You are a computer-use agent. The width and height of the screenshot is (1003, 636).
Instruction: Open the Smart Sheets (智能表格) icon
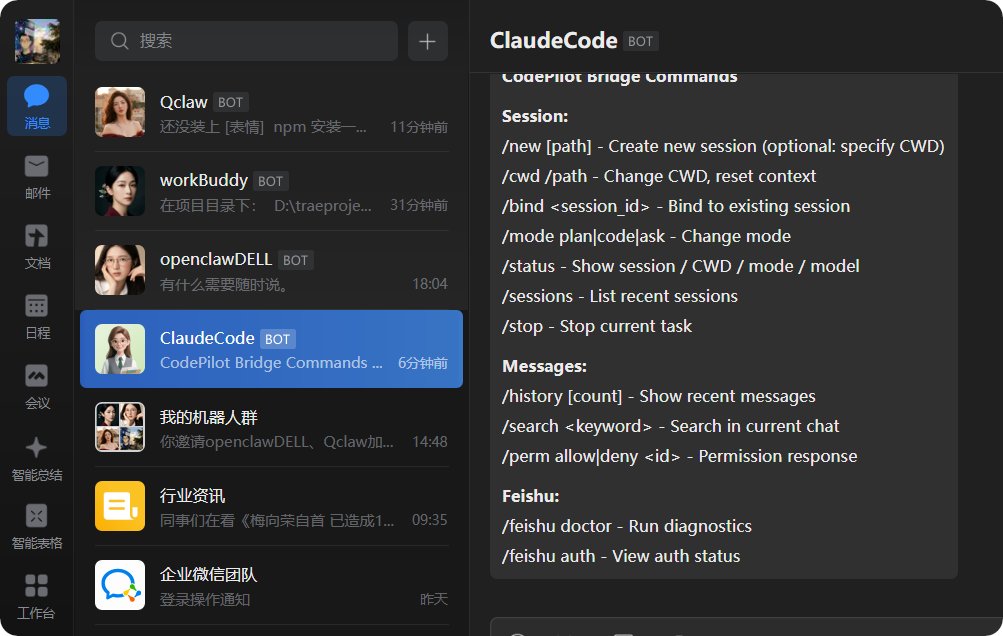[36, 527]
